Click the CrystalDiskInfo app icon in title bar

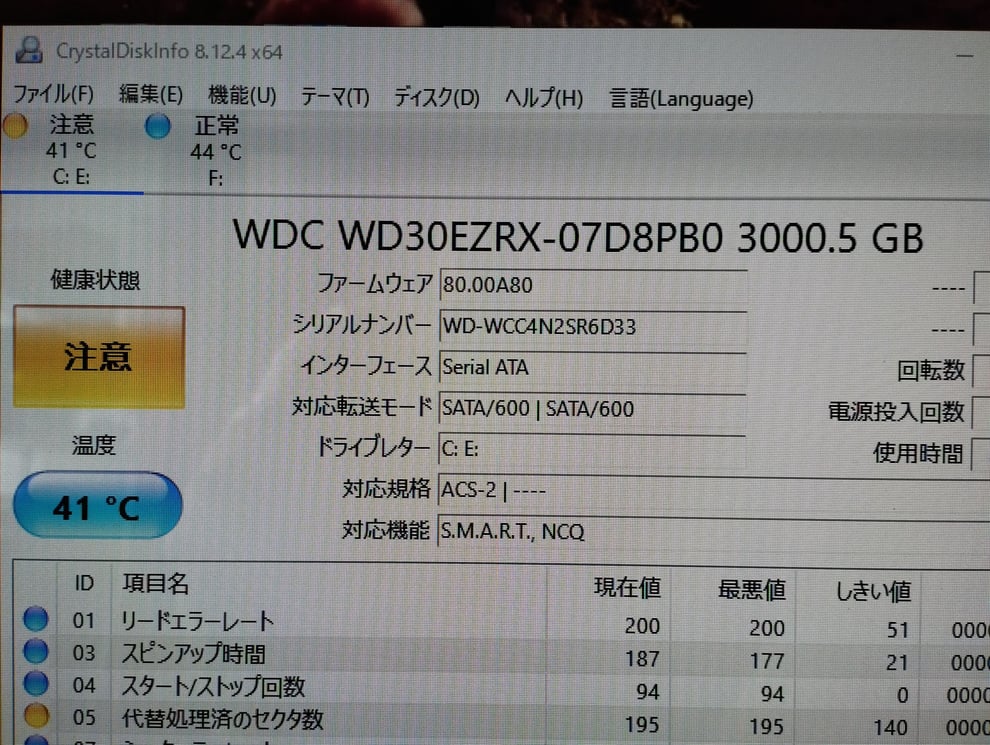pyautogui.click(x=28, y=50)
